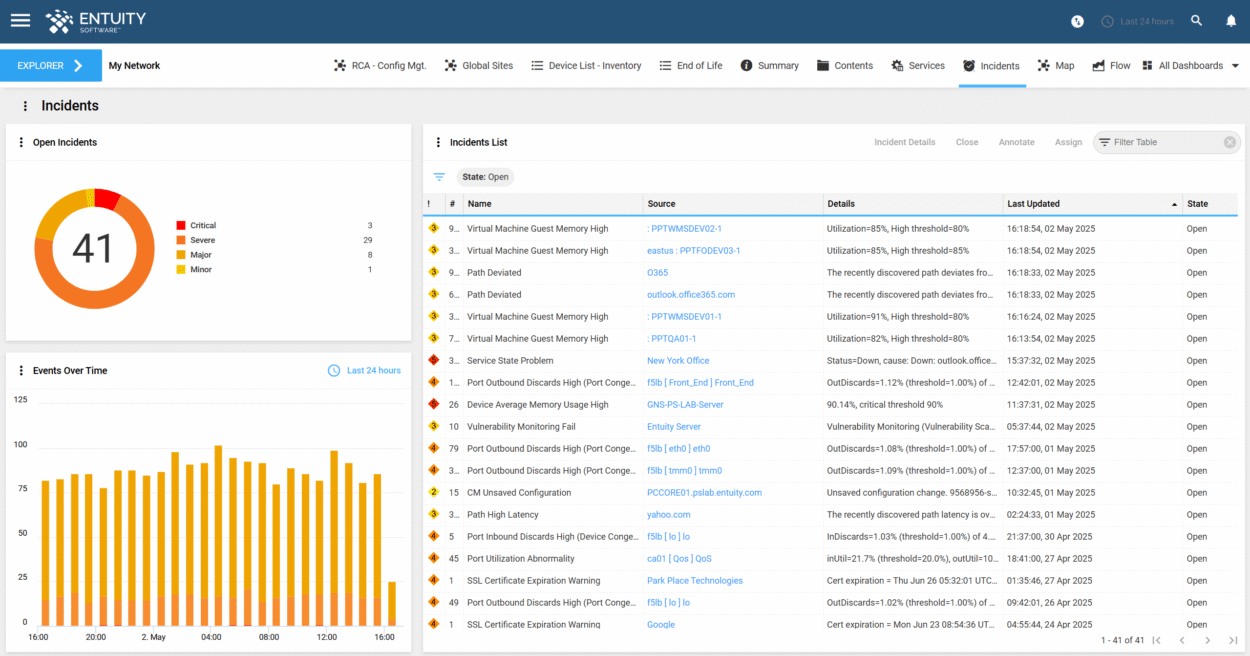Click the Vulnerability Monitoring Fail severity icon
The width and height of the screenshot is (1250, 656).
tap(433, 426)
